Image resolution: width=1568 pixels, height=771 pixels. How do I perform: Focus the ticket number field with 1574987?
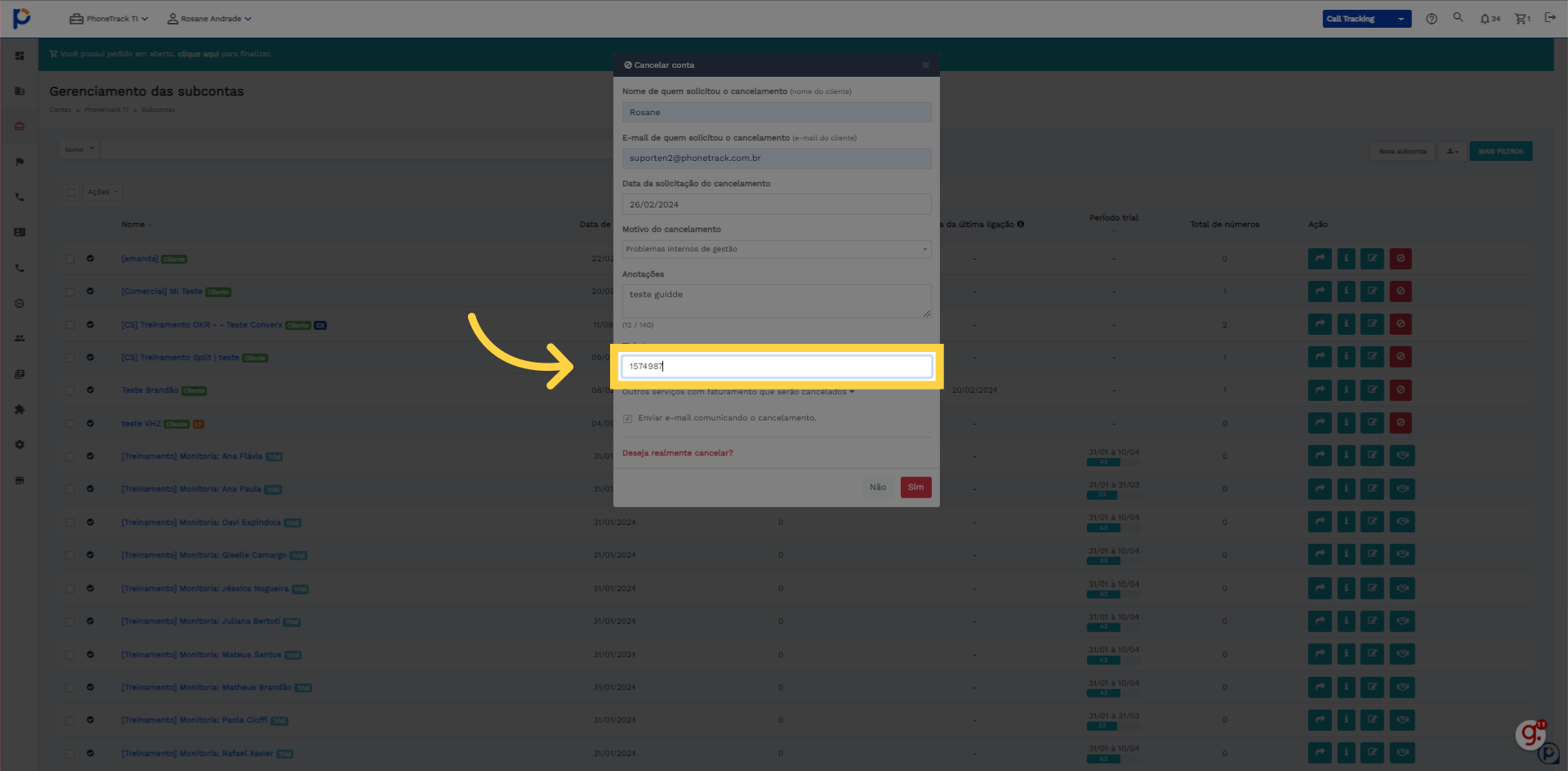[x=777, y=367]
